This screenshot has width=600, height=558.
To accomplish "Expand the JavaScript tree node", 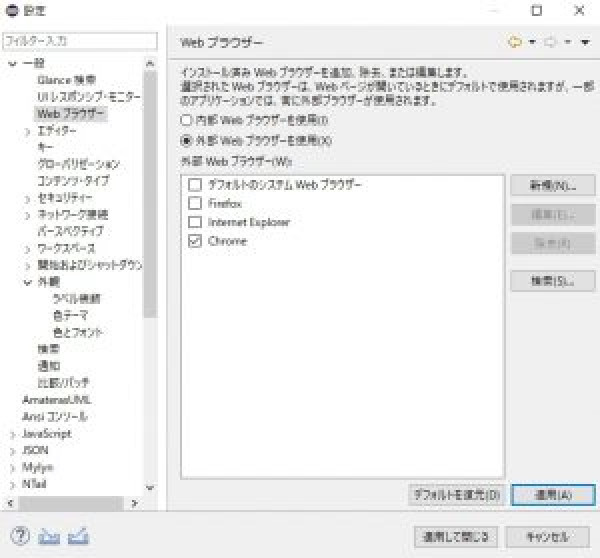I will (x=12, y=434).
